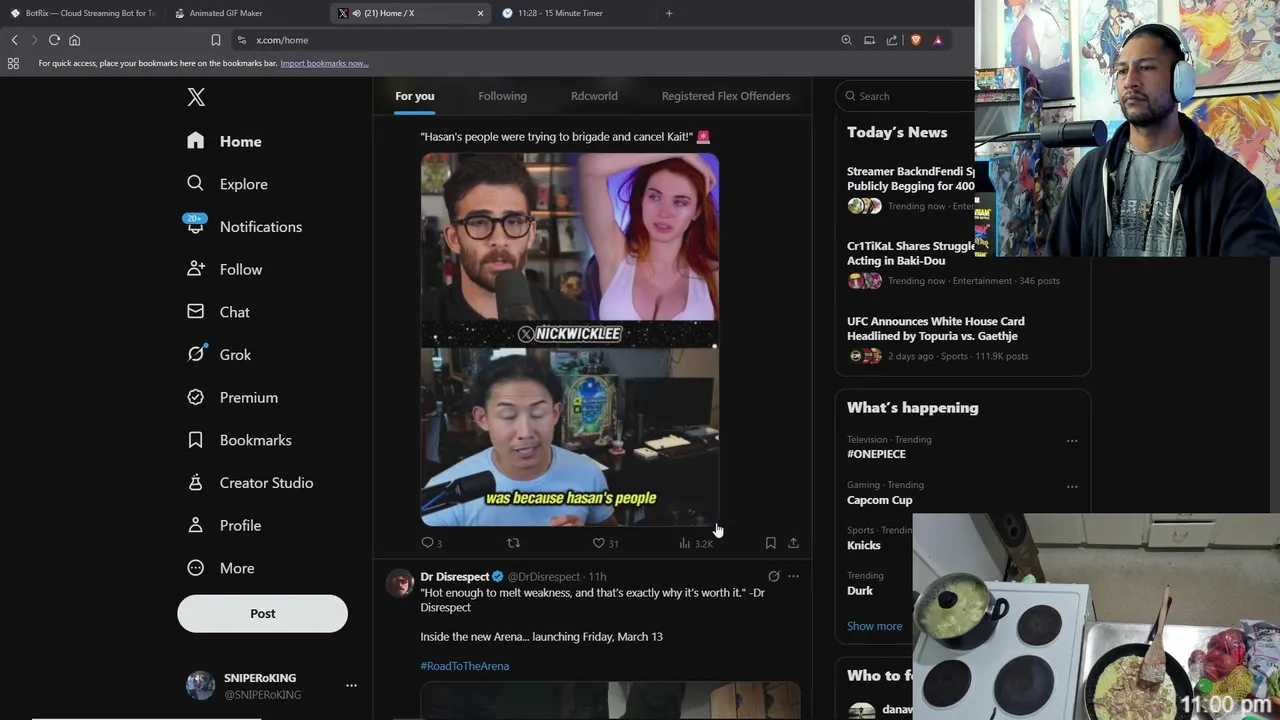Open Creator Studio from the sidebar
The image size is (1280, 720).
251,482
